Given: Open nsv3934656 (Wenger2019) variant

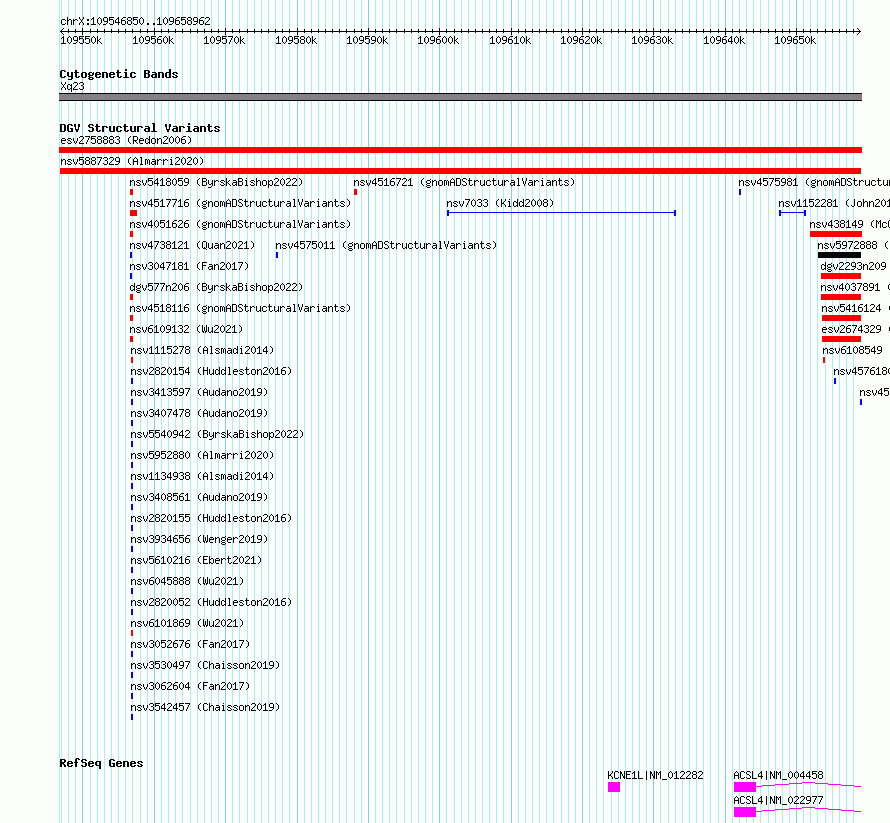Looking at the screenshot, I should [199, 539].
